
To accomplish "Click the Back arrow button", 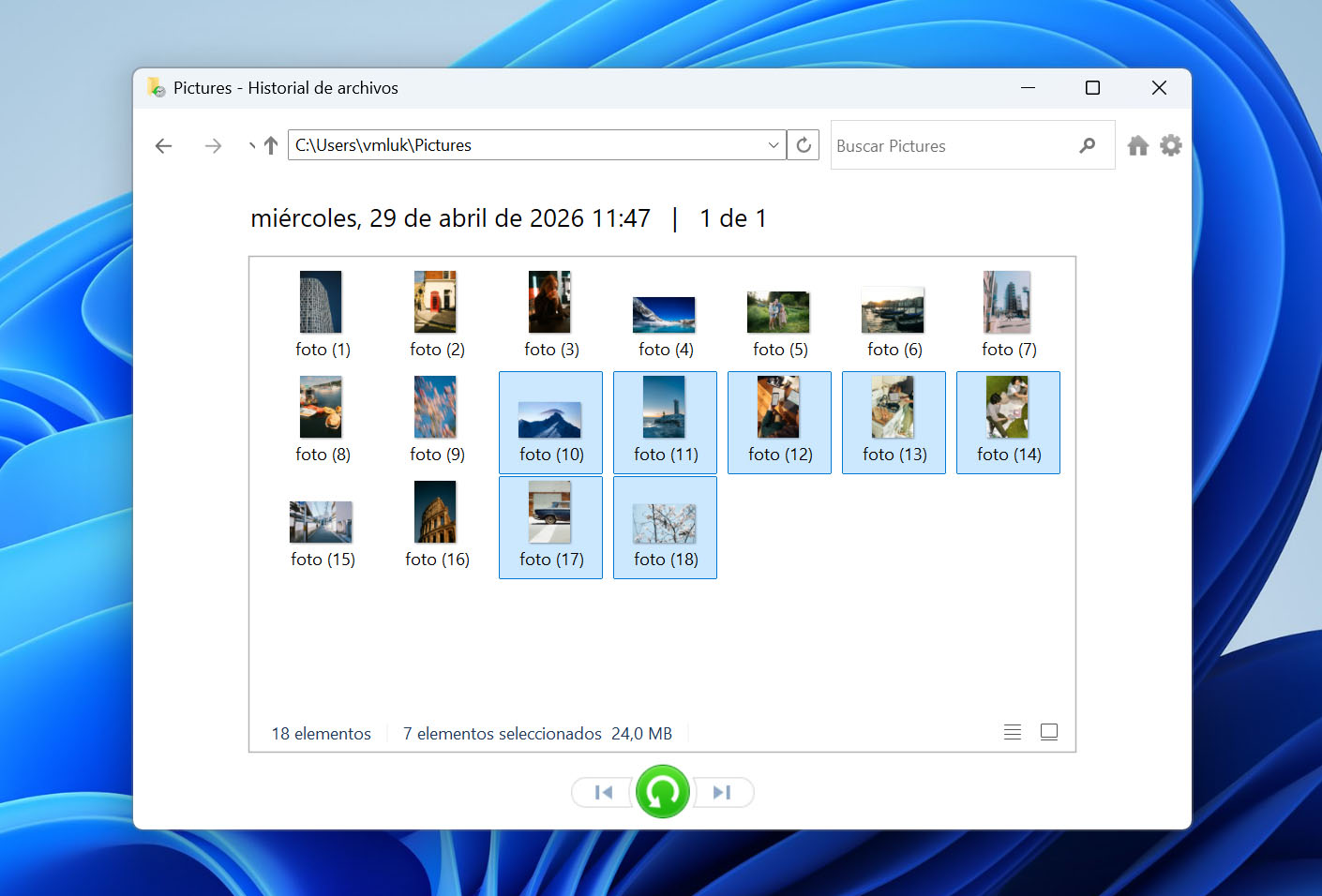I will click(x=164, y=145).
